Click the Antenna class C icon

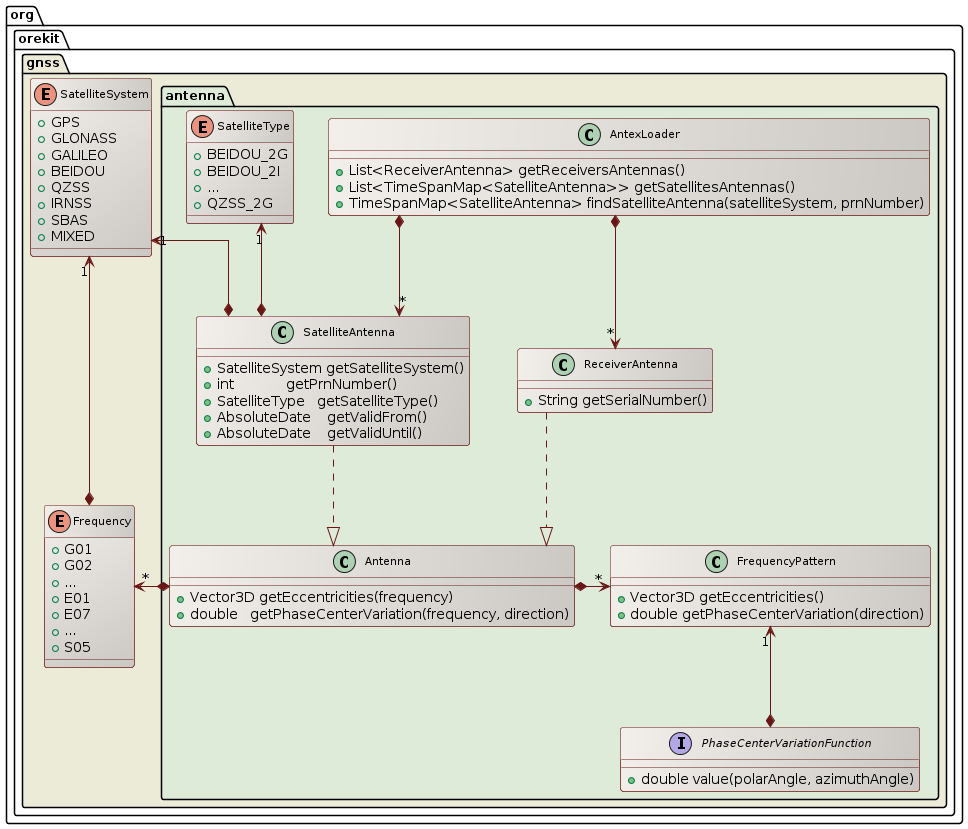coord(345,561)
